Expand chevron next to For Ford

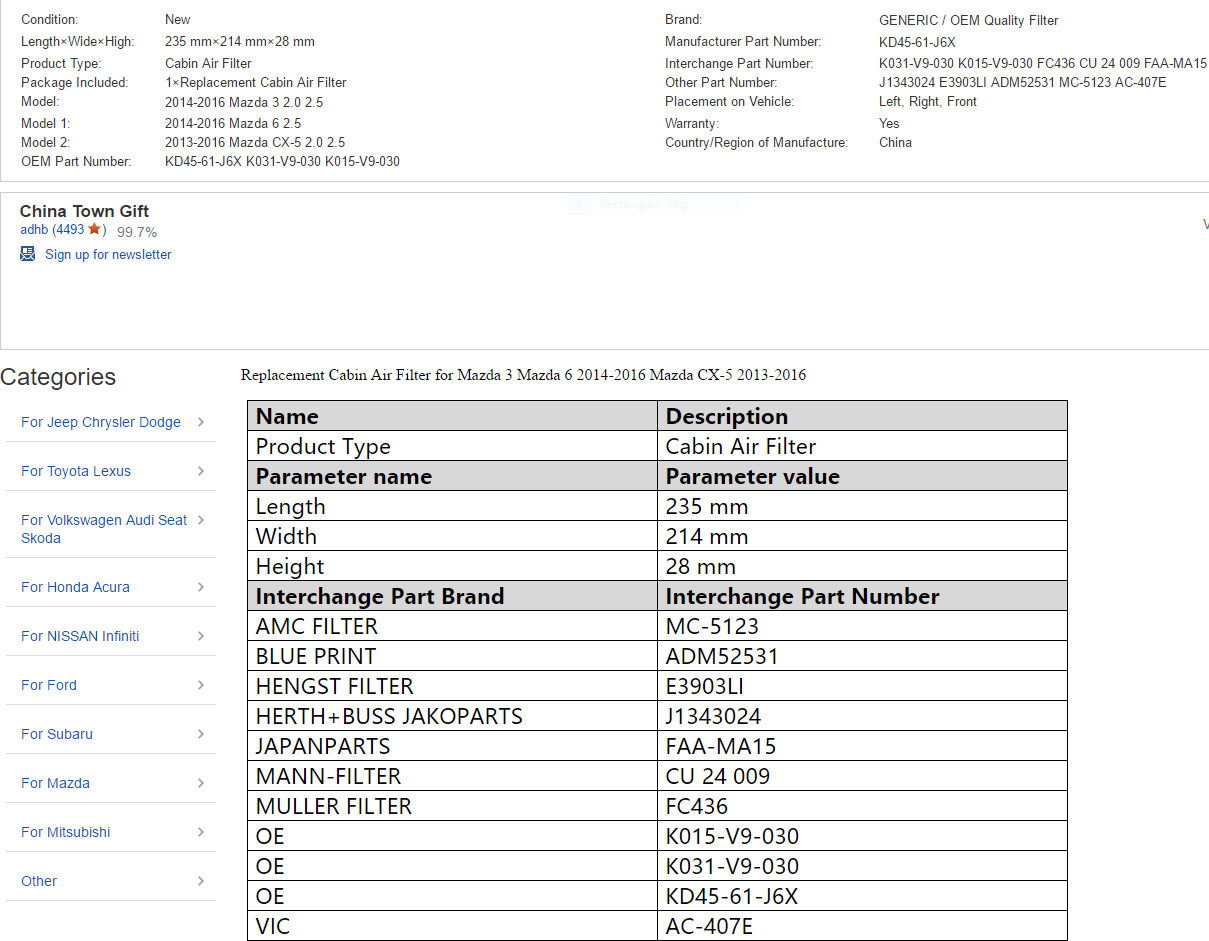(x=201, y=685)
